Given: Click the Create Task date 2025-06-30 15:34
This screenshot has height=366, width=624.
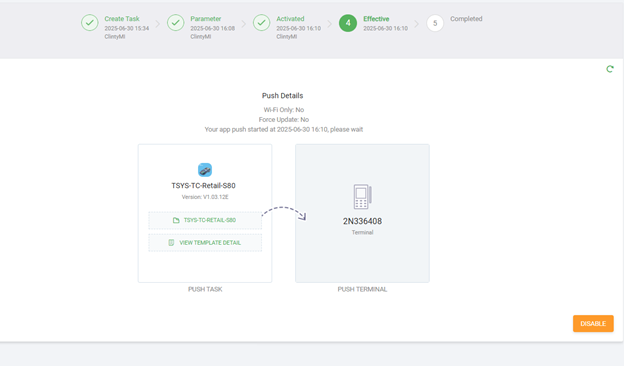Looking at the screenshot, I should pyautogui.click(x=127, y=28).
